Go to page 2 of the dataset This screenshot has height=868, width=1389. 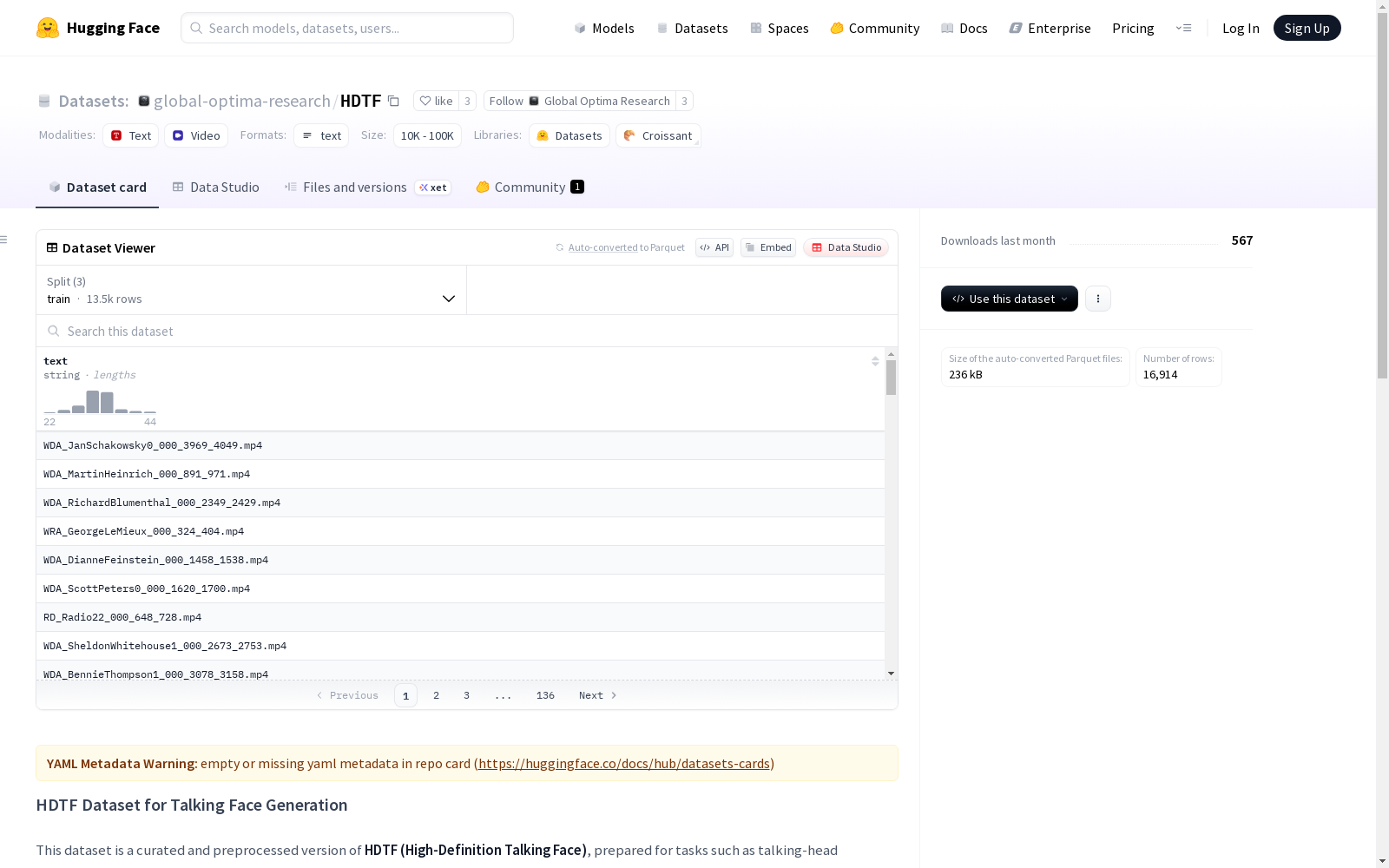tap(436, 695)
